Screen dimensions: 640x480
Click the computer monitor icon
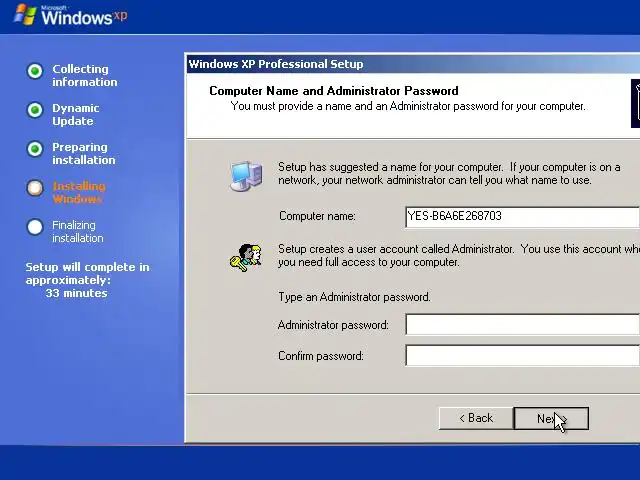pyautogui.click(x=246, y=176)
